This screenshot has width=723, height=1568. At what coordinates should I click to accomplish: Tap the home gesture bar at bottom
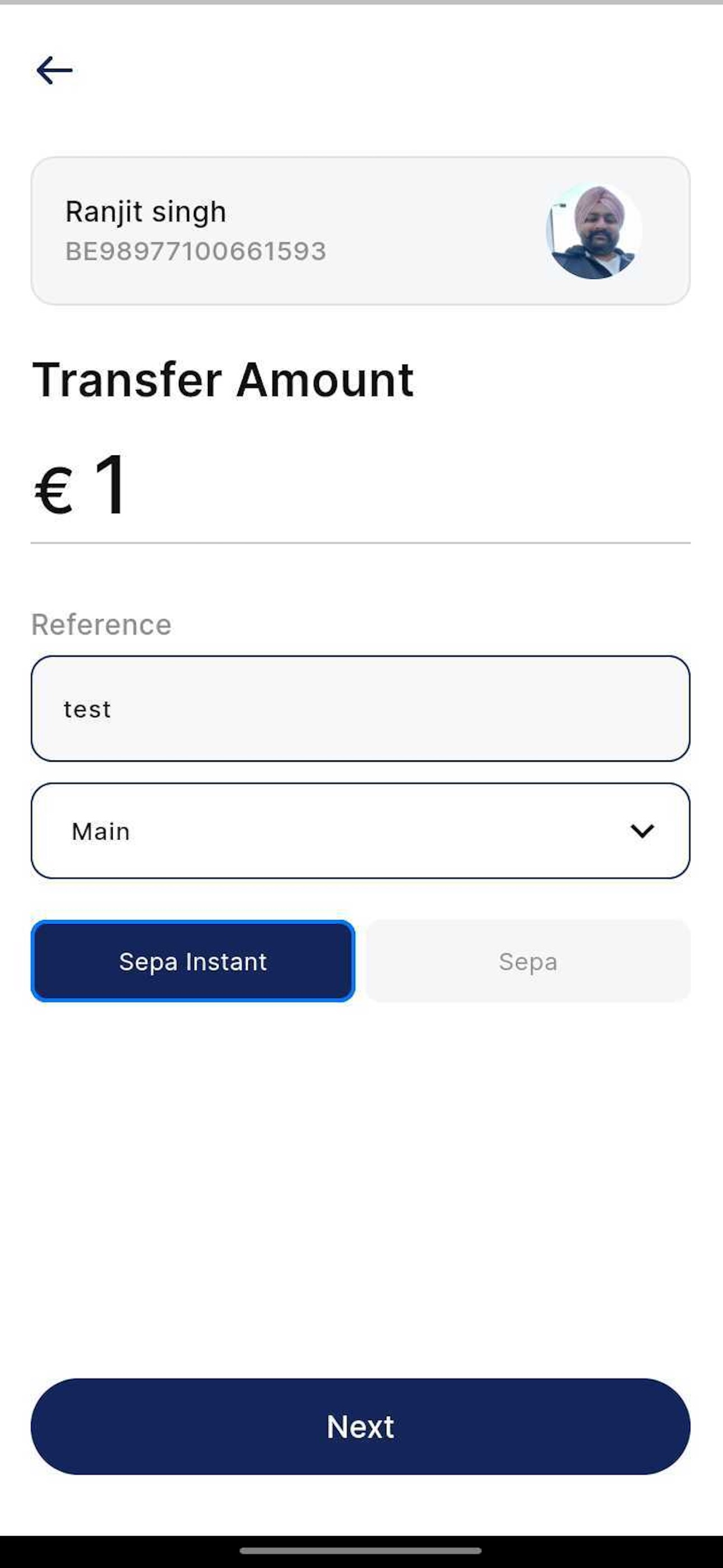(360, 1551)
